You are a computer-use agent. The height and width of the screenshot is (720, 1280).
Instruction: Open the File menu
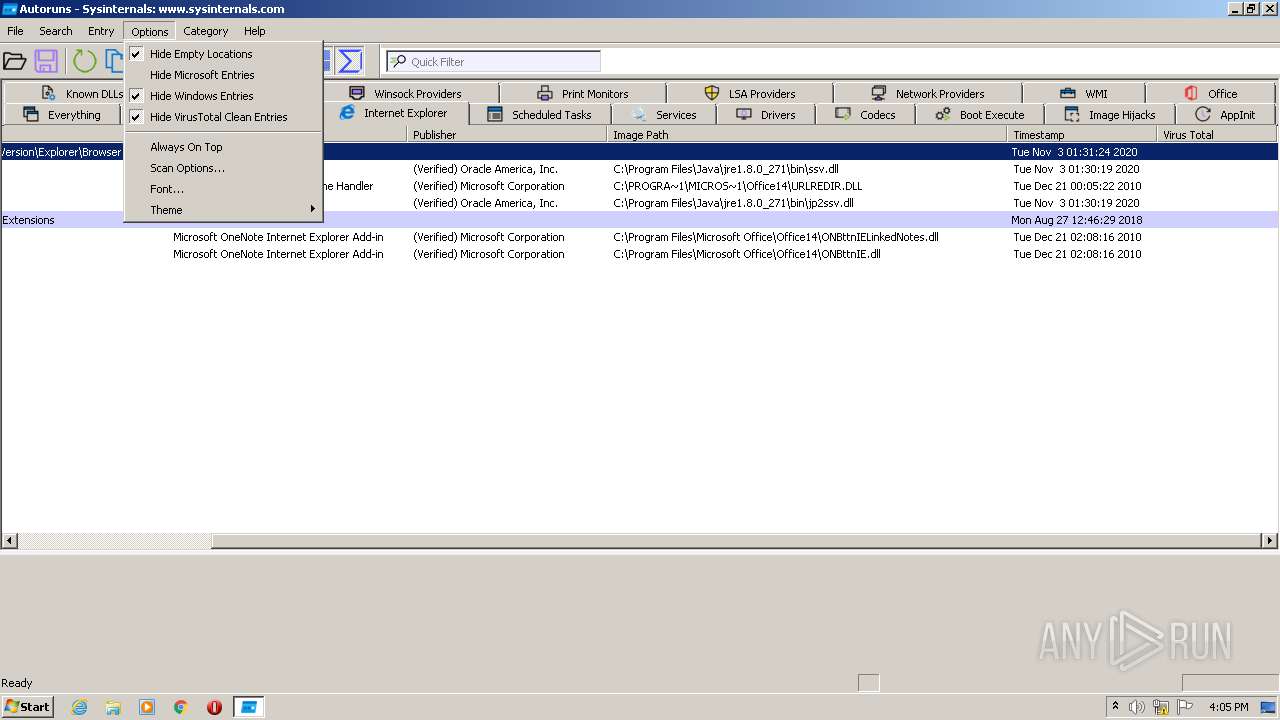point(15,31)
